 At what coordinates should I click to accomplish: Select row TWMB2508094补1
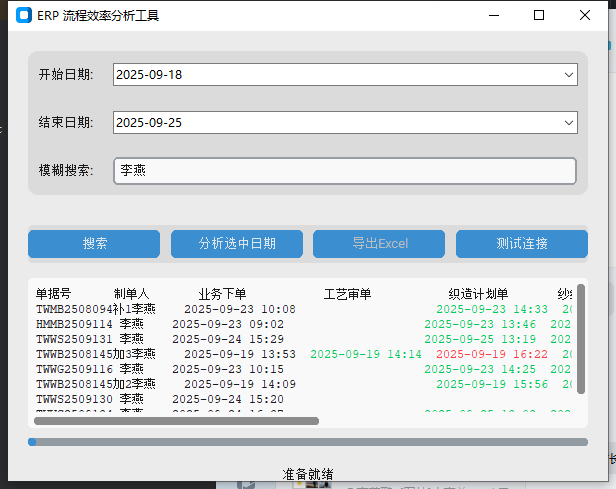click(304, 309)
